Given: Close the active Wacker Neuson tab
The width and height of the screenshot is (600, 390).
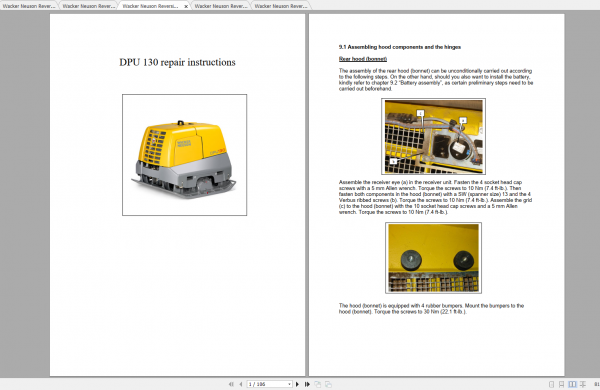Looking at the screenshot, I should point(186,6).
